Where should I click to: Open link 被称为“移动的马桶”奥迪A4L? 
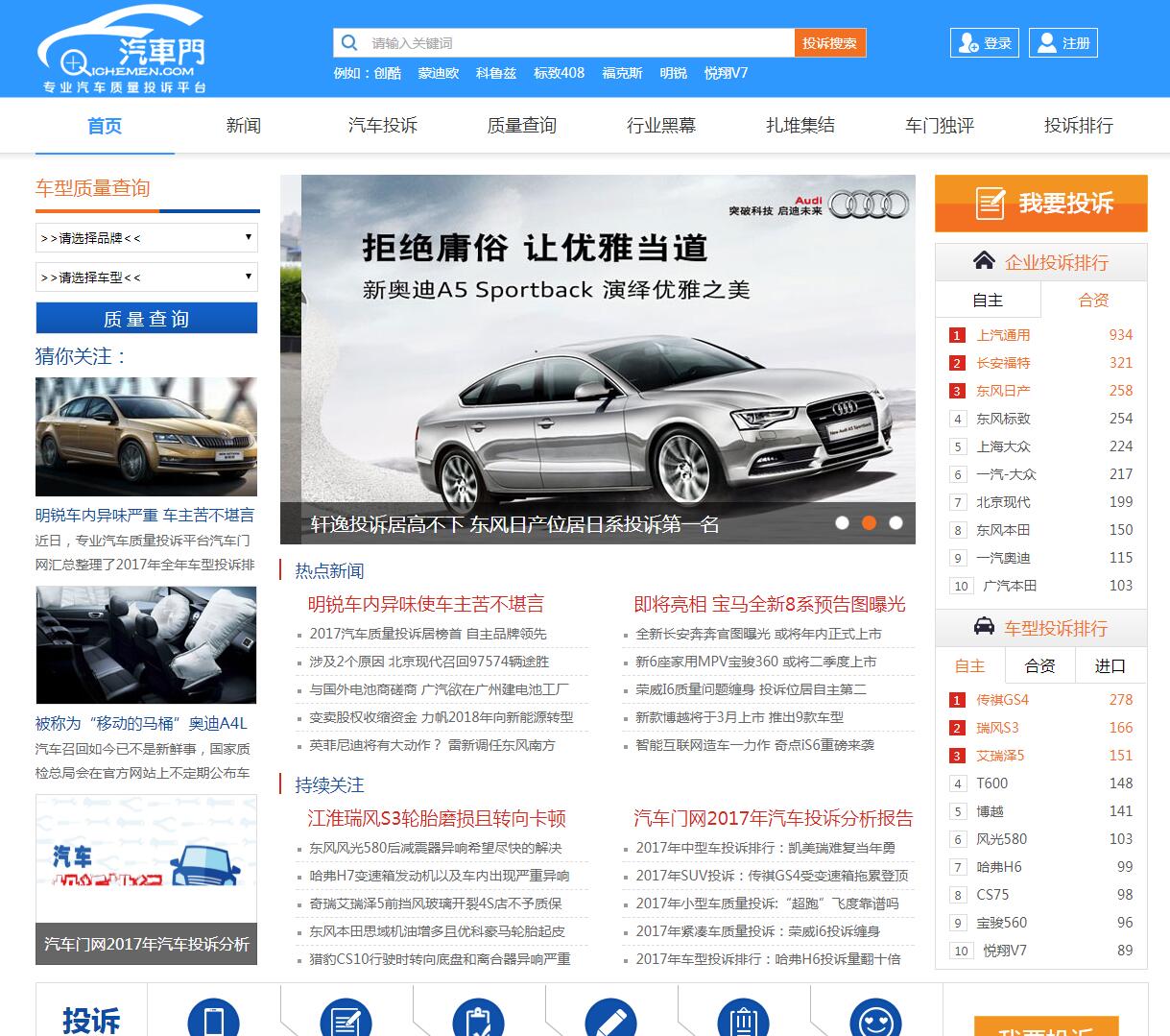coord(141,723)
